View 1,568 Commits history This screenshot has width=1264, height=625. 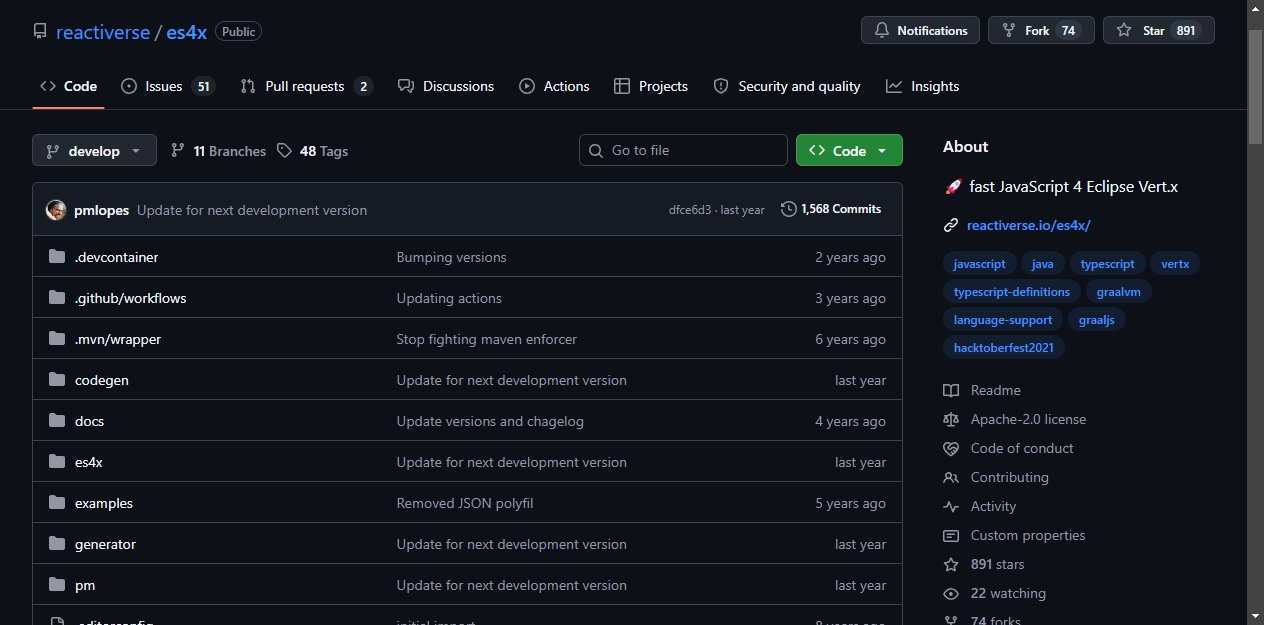(831, 209)
